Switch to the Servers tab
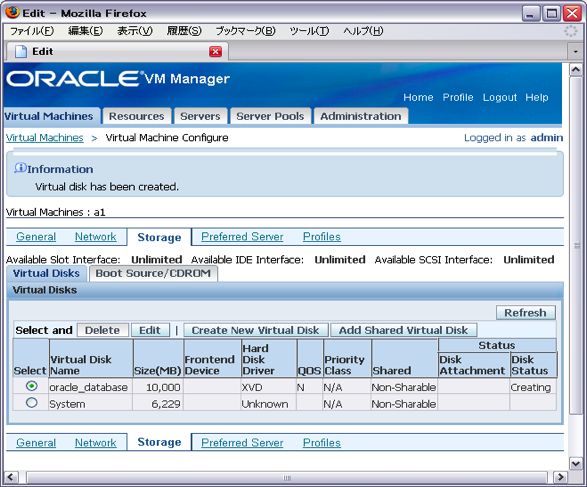This screenshot has width=587, height=487. coord(200,116)
